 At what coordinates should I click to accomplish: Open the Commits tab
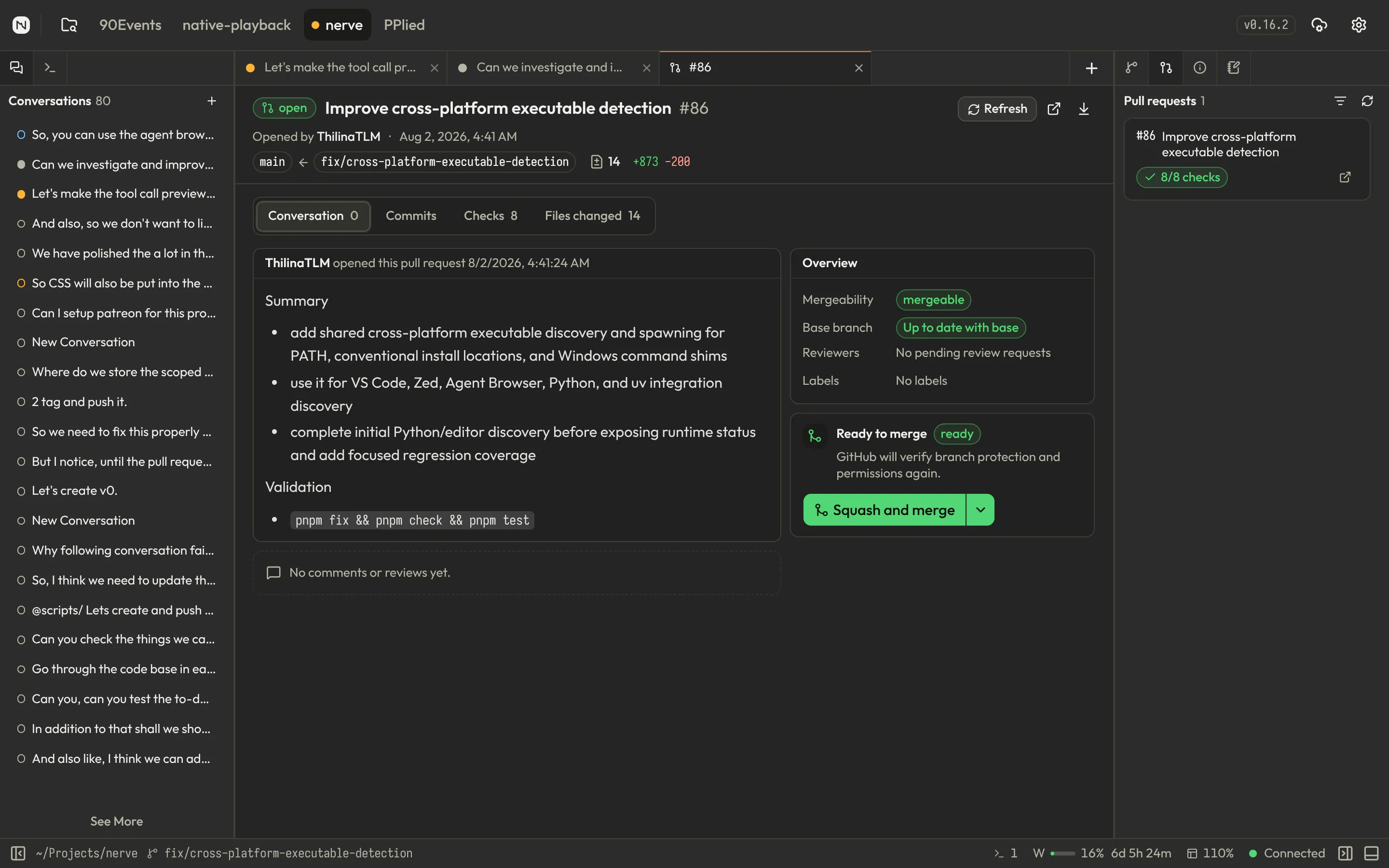(x=411, y=216)
